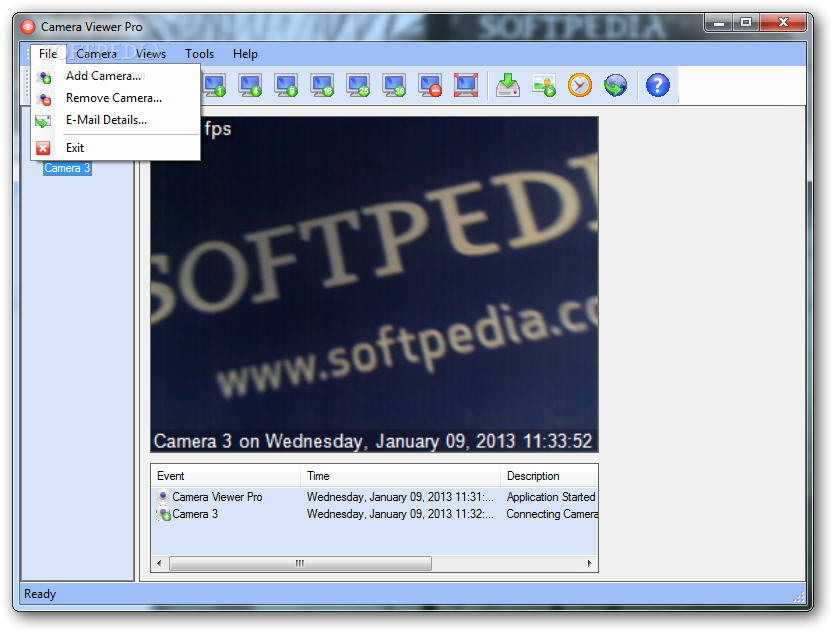Click the 11:32 time cell
This screenshot has height=632, width=834.
pos(400,514)
